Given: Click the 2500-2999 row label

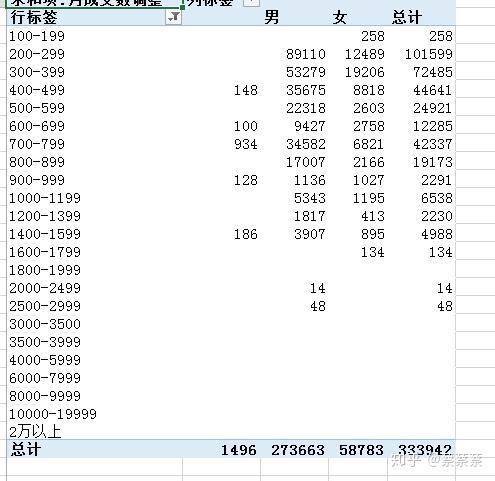Looking at the screenshot, I should tap(45, 306).
